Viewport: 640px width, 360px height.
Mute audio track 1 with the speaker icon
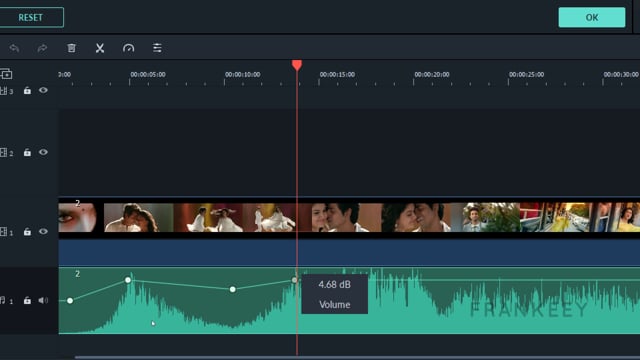(x=43, y=300)
